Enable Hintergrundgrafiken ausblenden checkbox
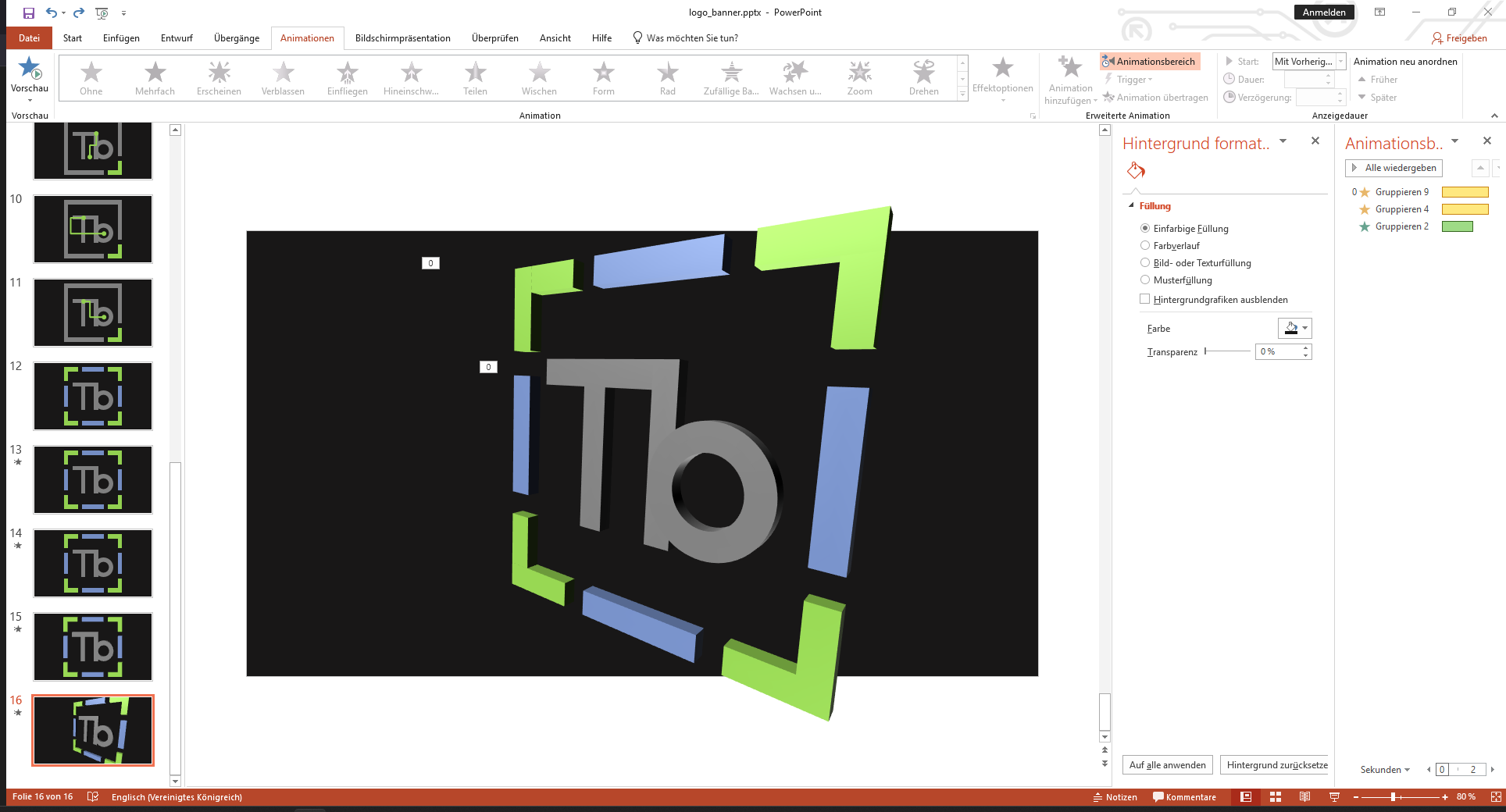 [1145, 299]
